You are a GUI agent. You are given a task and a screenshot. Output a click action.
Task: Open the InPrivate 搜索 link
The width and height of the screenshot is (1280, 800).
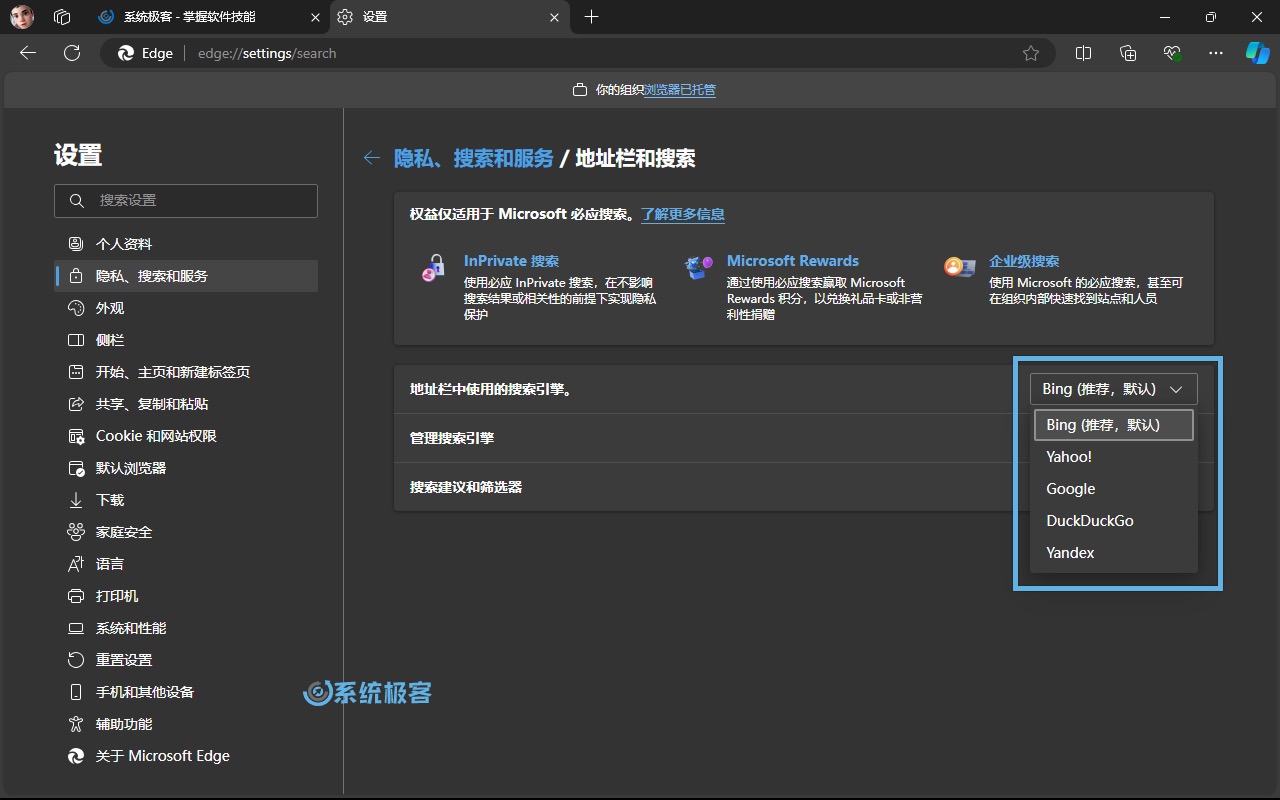511,261
